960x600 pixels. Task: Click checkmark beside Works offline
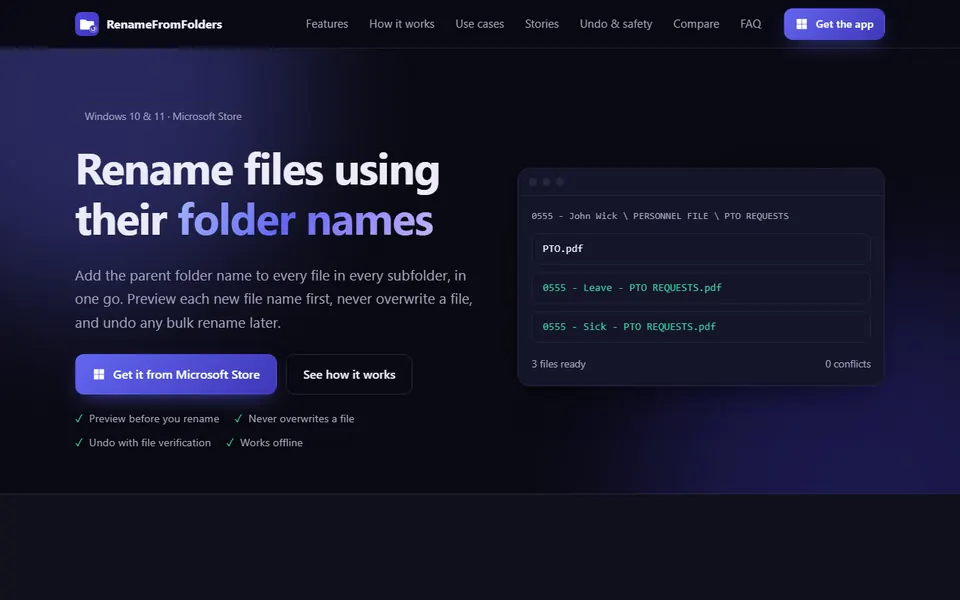pyautogui.click(x=230, y=443)
